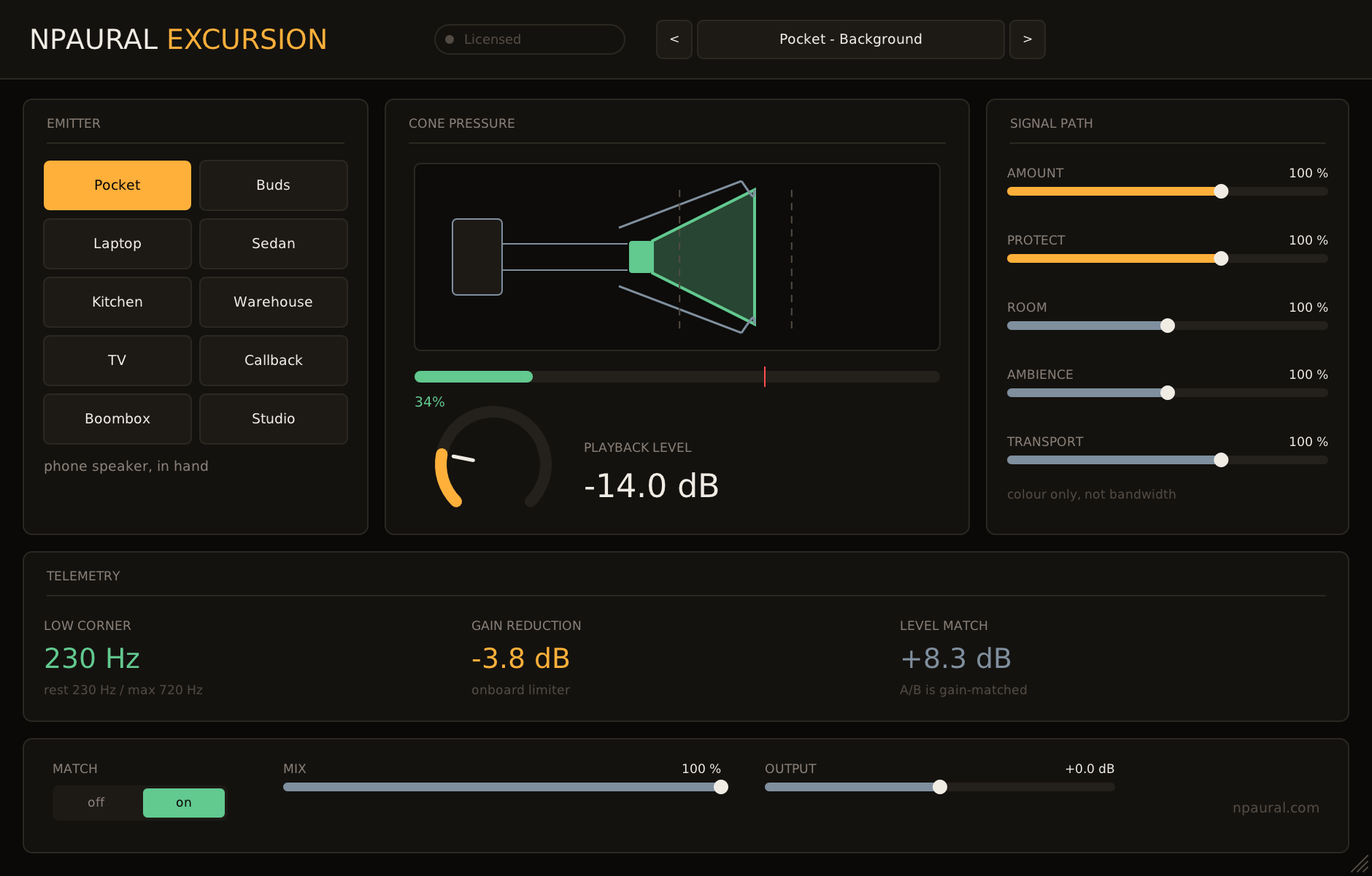
Task: Click the Output slider handle
Action: (940, 787)
